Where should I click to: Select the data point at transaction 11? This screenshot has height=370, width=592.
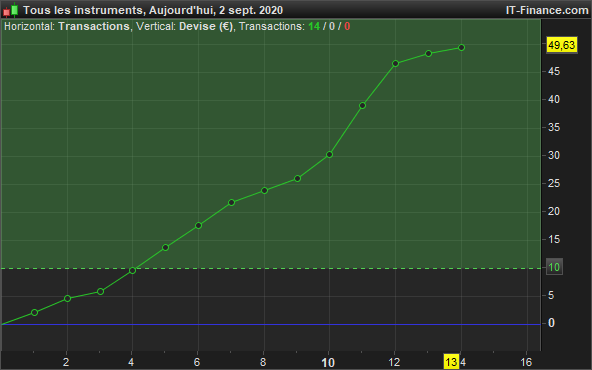click(x=362, y=106)
